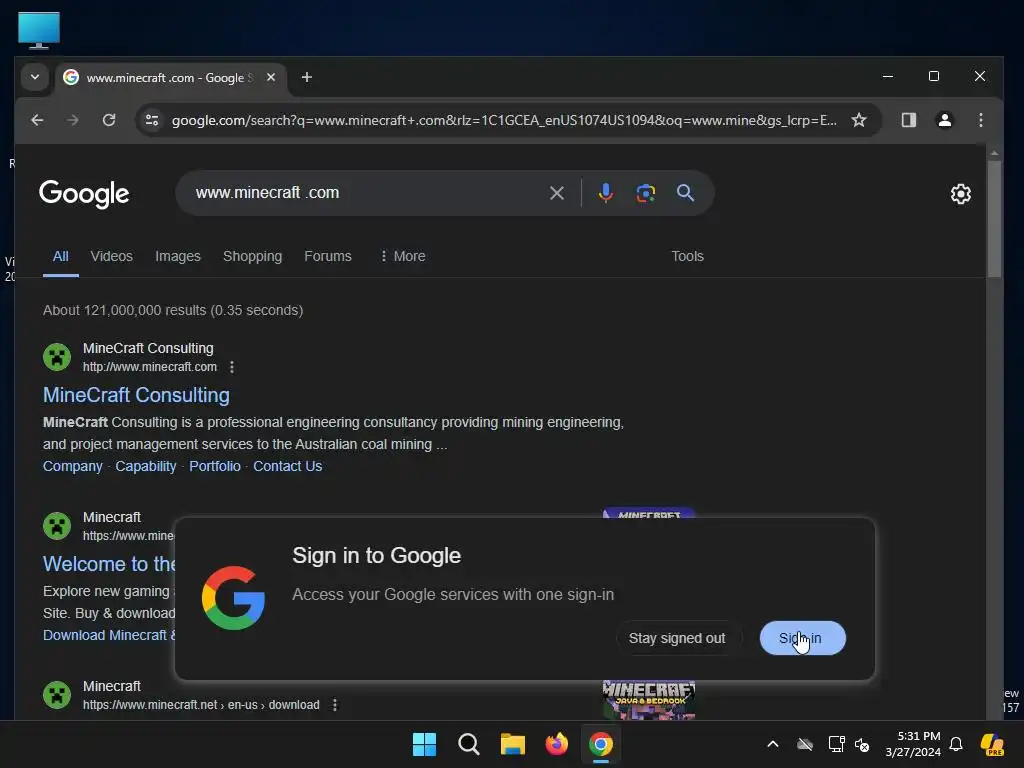
Task: Open the Contact Us sitelink
Action: coord(287,466)
